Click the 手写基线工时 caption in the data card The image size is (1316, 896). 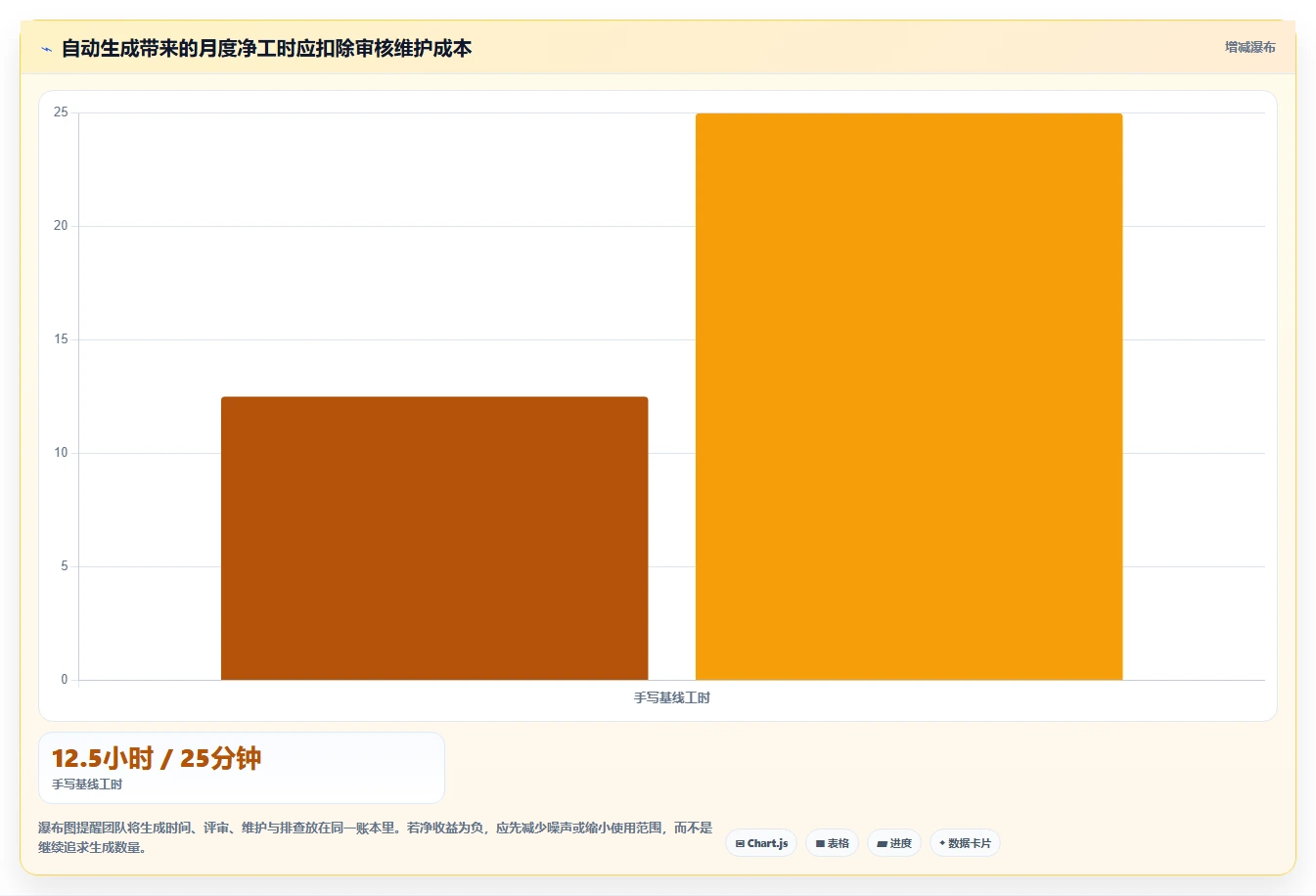pos(87,784)
